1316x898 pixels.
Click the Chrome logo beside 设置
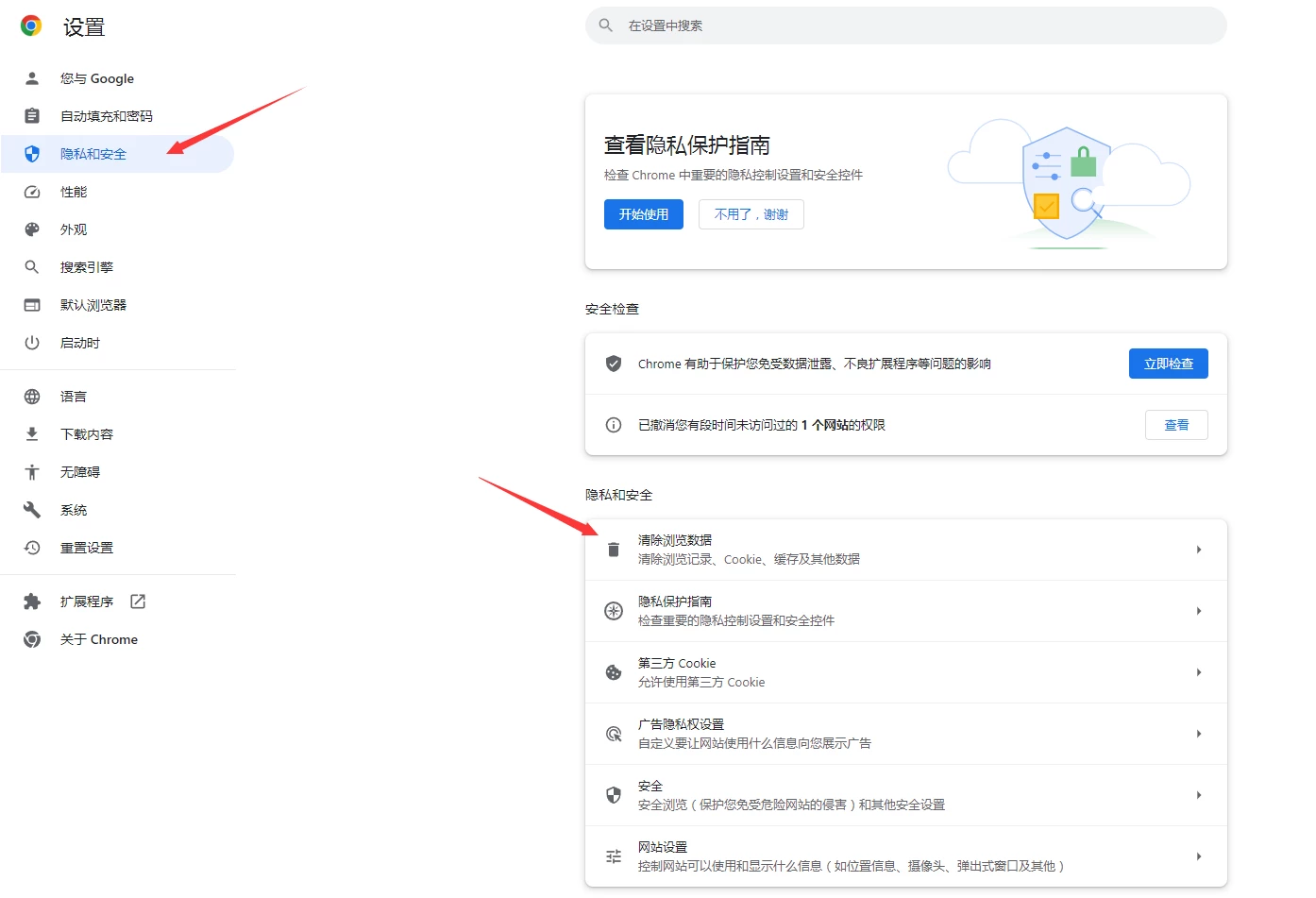pos(31,26)
